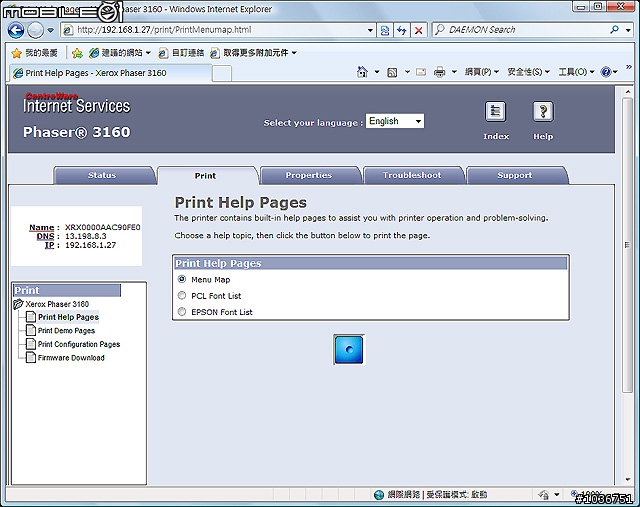Switch to the Properties tab
Image resolution: width=640 pixels, height=507 pixels.
(309, 176)
